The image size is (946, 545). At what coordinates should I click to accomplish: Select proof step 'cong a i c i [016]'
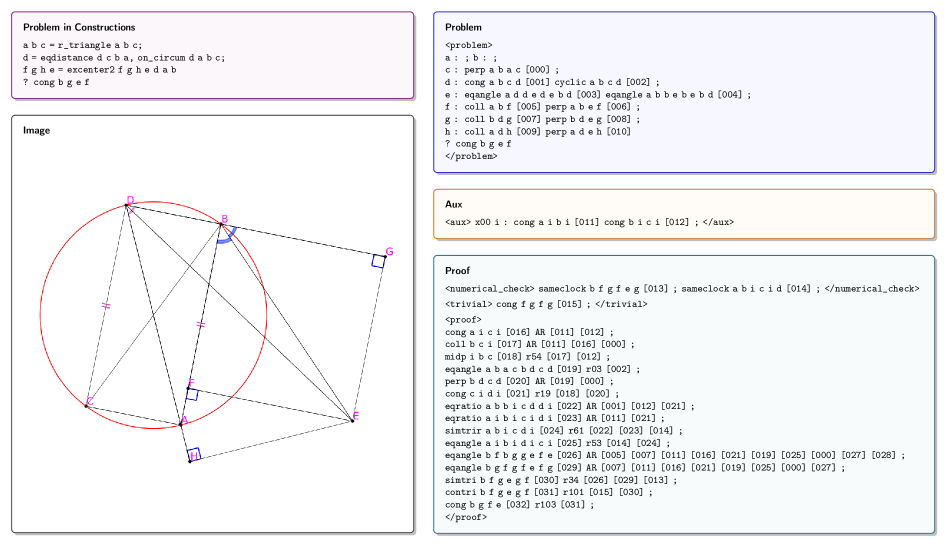click(529, 332)
